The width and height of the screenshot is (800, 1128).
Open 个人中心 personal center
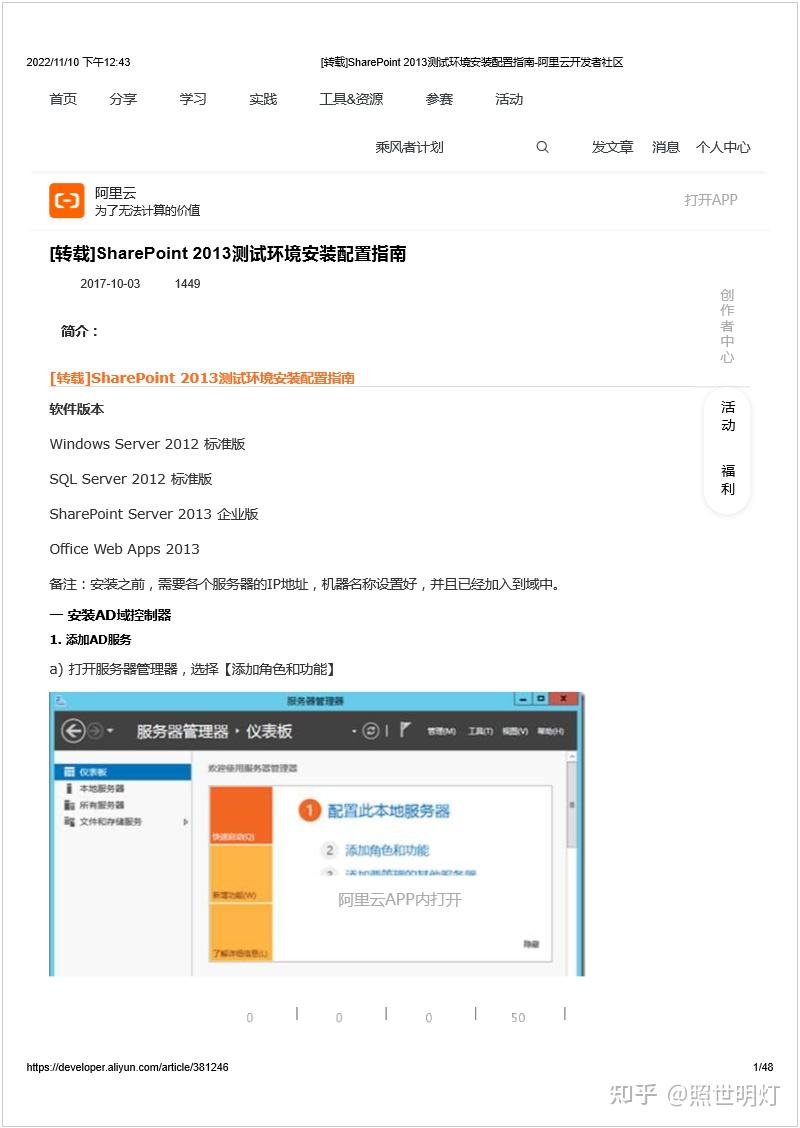(x=723, y=147)
